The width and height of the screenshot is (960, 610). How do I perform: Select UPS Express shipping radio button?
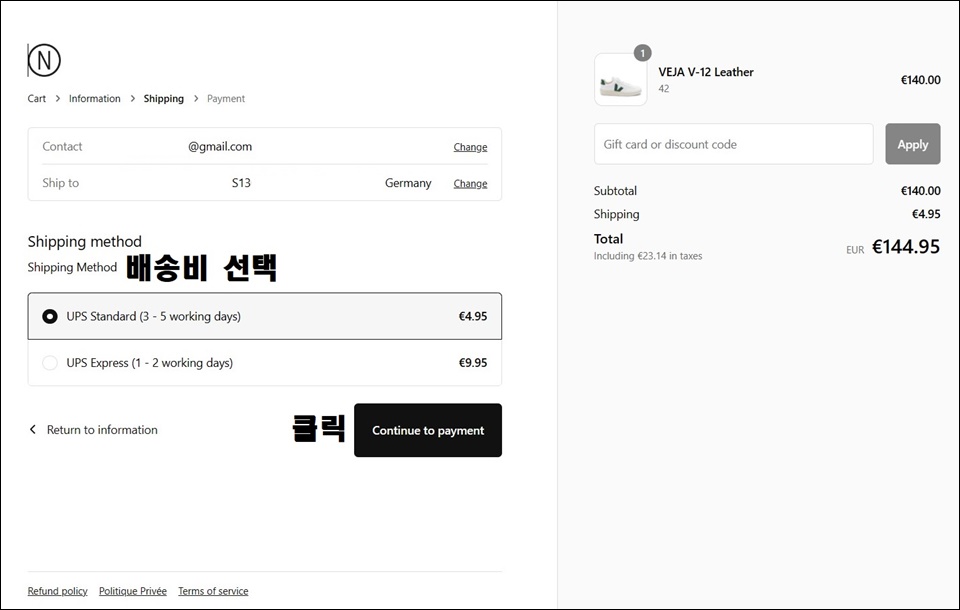coord(50,363)
